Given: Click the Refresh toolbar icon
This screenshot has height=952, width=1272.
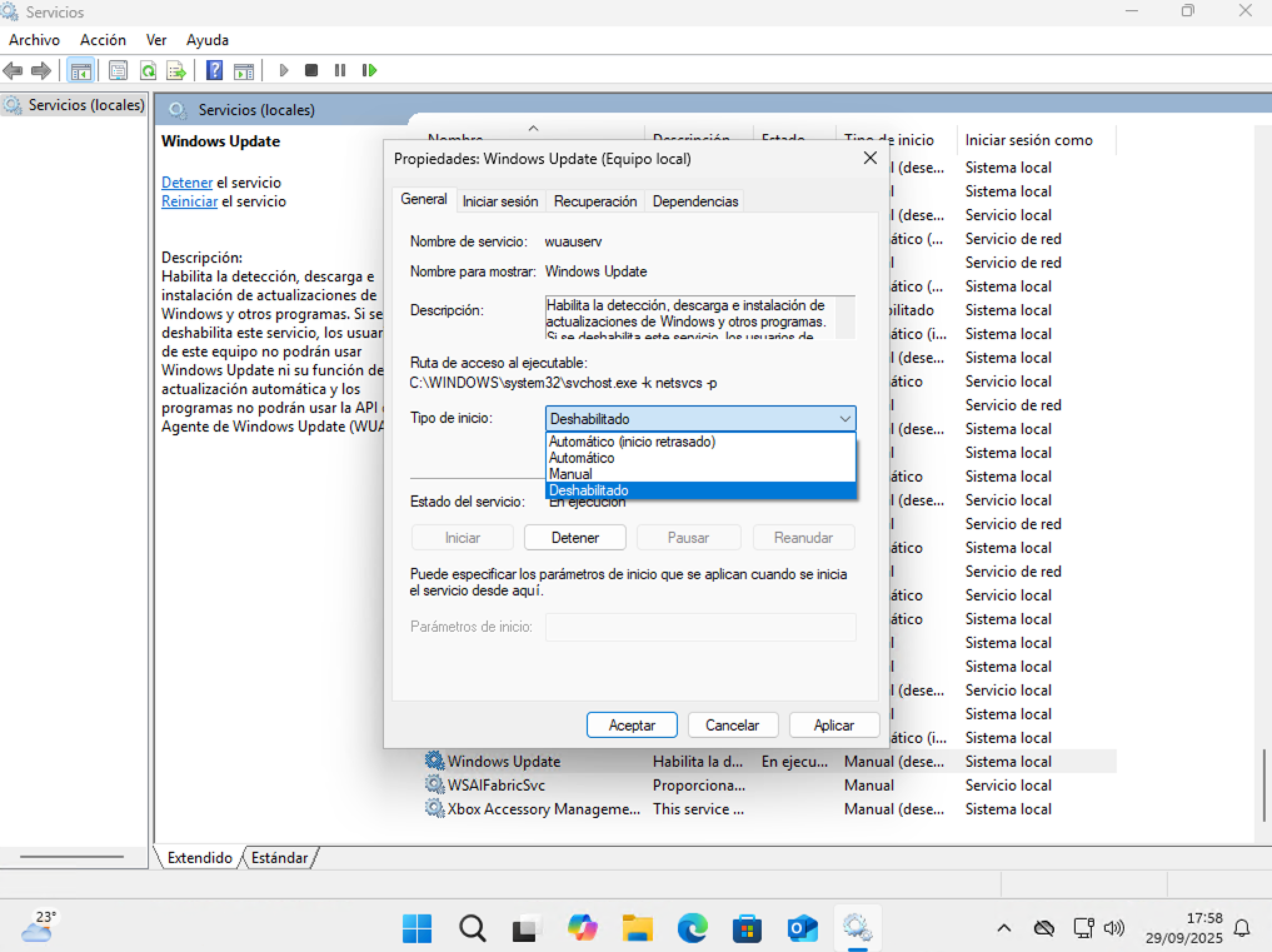Looking at the screenshot, I should click(148, 70).
